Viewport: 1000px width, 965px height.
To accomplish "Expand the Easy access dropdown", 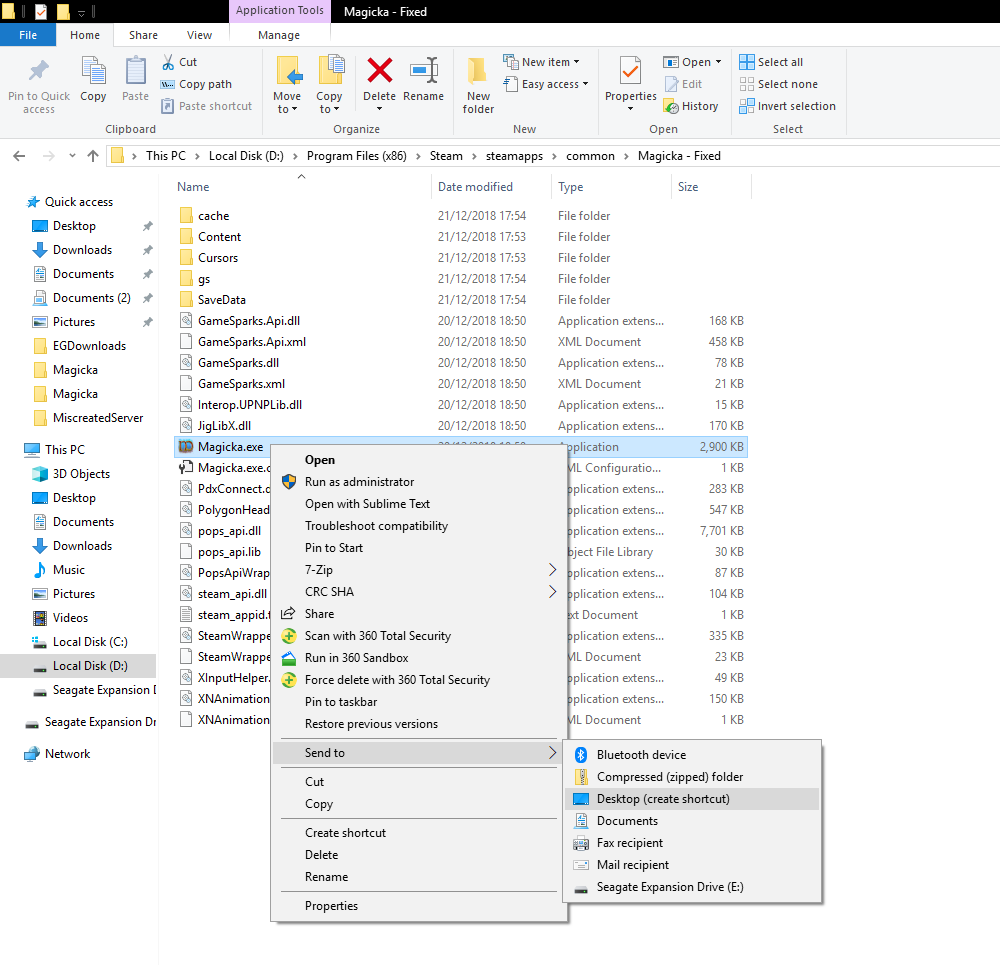I will pos(585,84).
